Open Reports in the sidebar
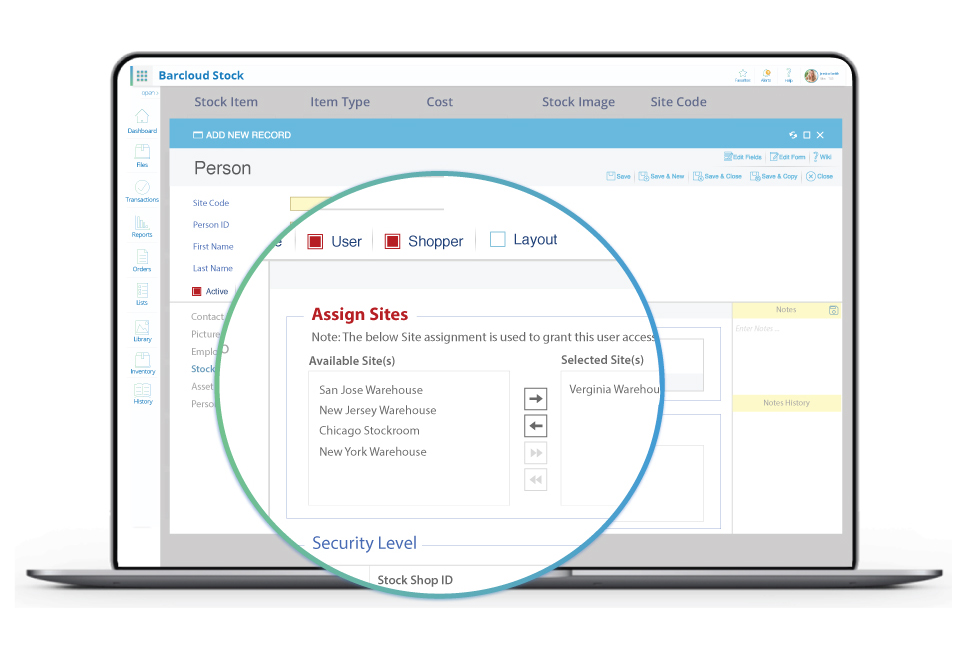This screenshot has width=977, height=651. [142, 226]
